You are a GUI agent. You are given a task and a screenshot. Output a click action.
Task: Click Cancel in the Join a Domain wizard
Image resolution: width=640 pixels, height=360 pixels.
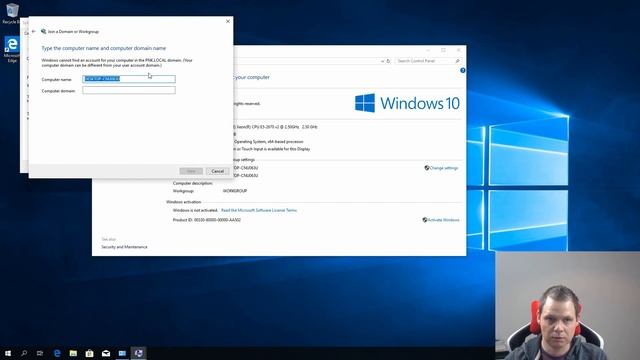coord(217,171)
